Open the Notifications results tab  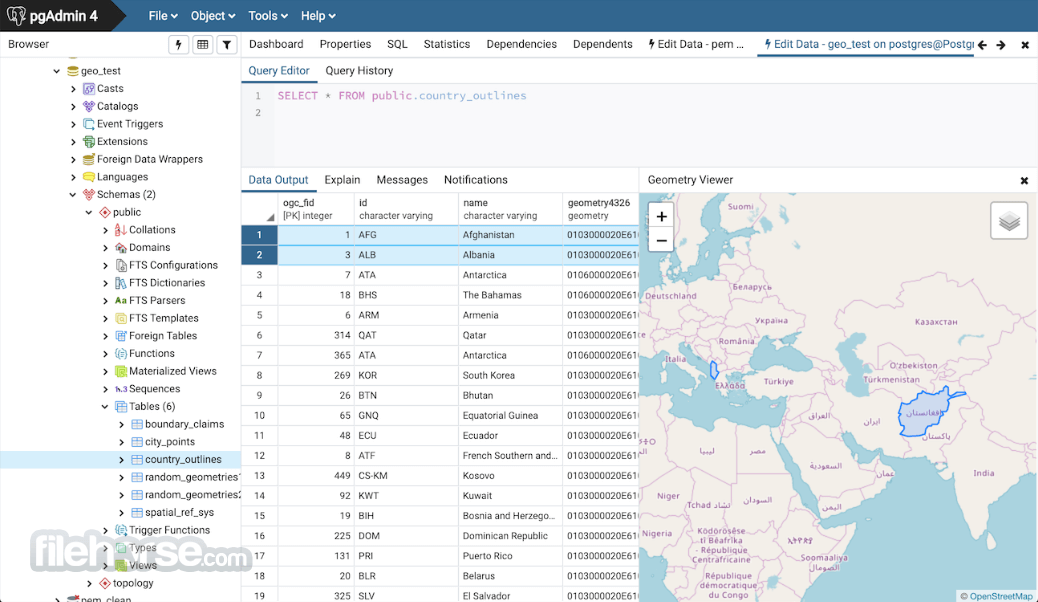[x=475, y=180]
